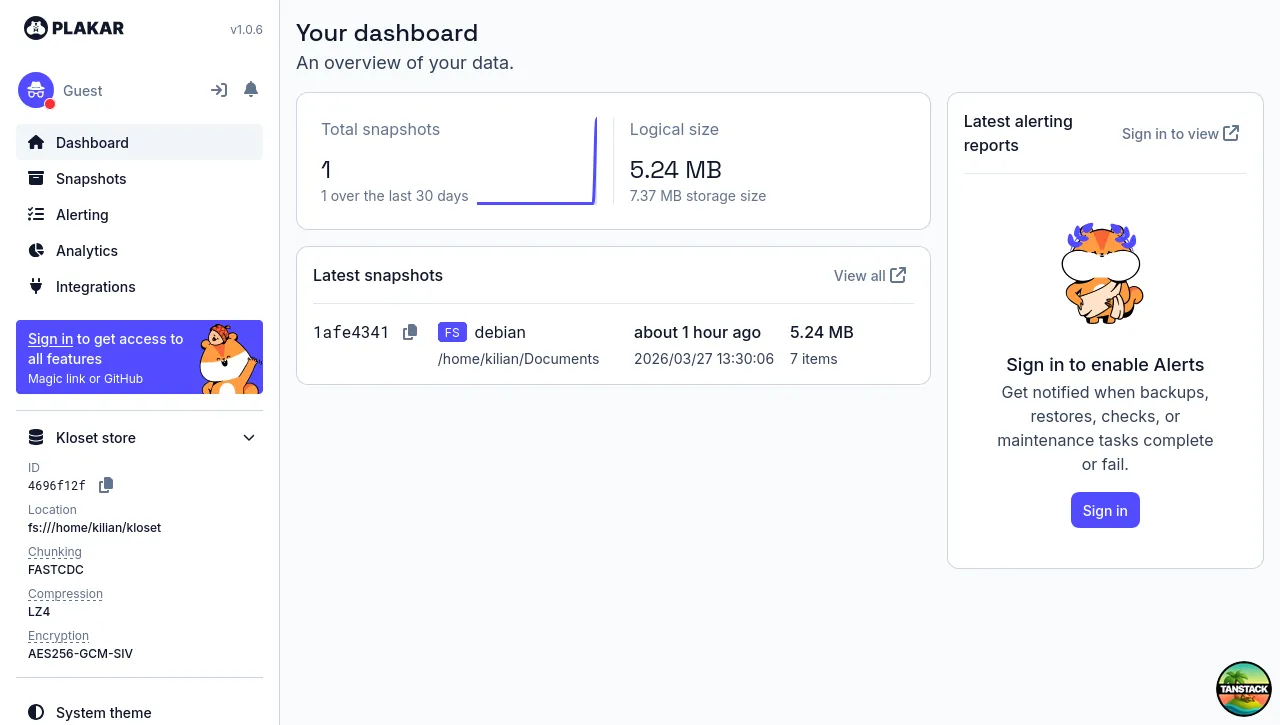Click the Compression label in Kloset store
This screenshot has width=1280, height=725.
pyautogui.click(x=65, y=594)
